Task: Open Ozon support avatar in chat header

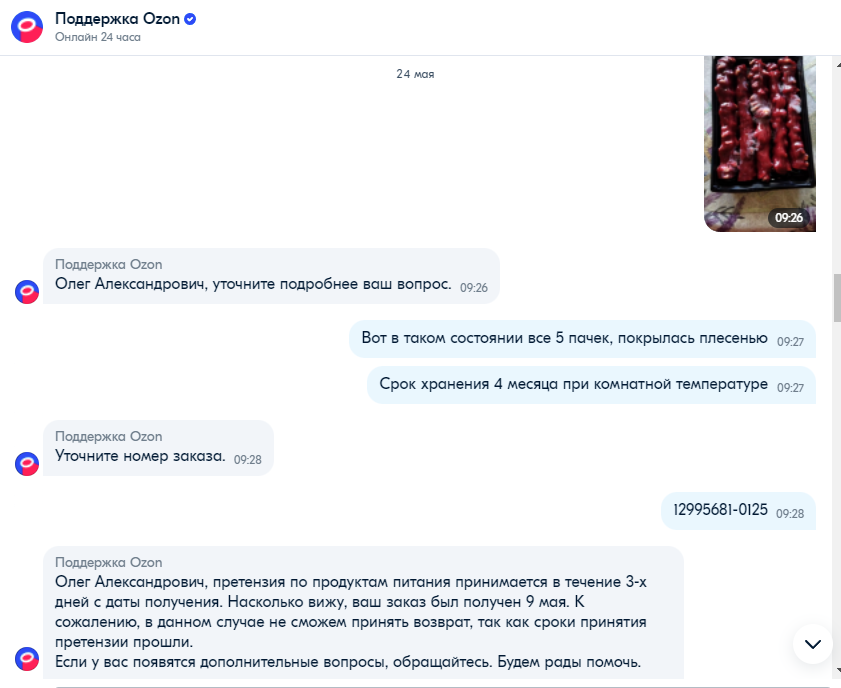Action: [x=27, y=27]
